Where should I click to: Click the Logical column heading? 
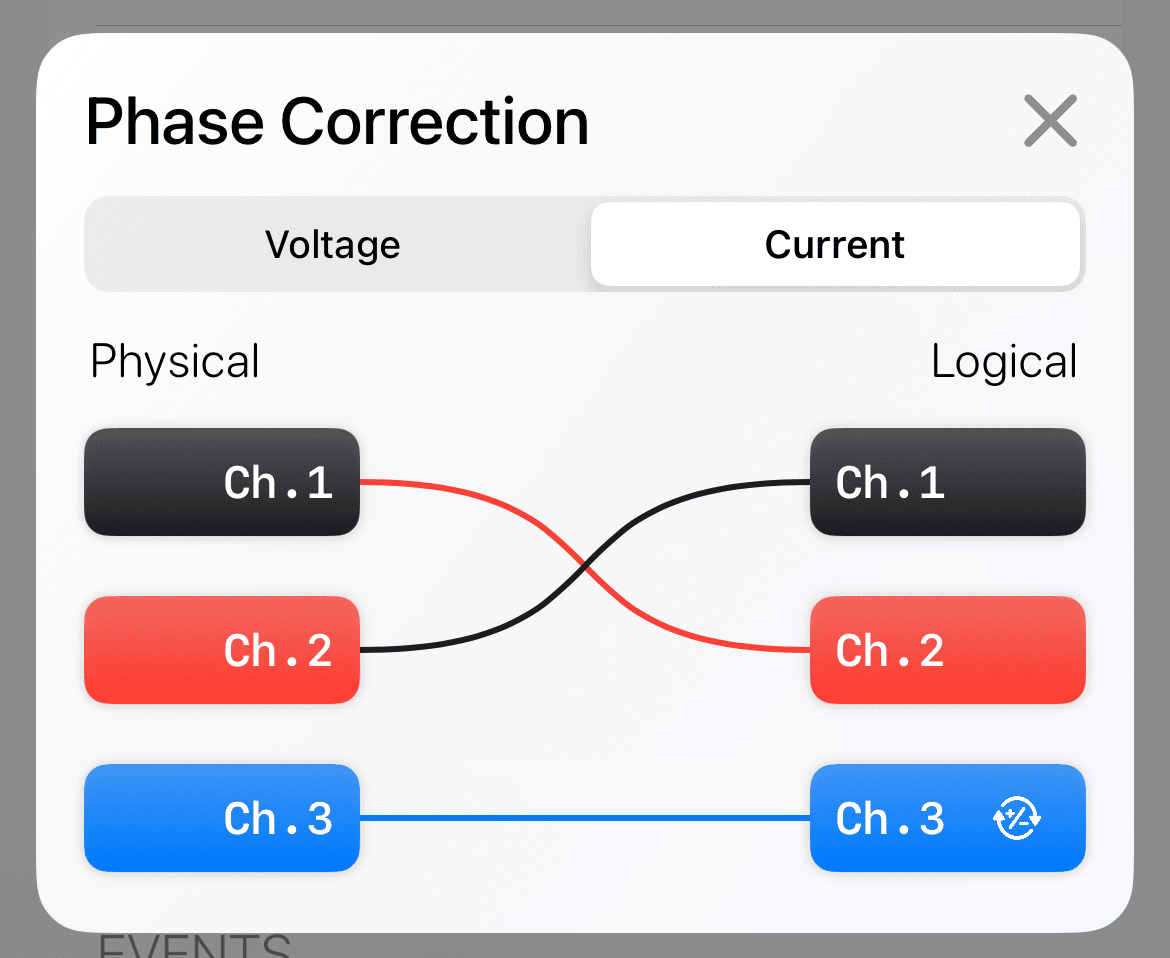click(1004, 362)
